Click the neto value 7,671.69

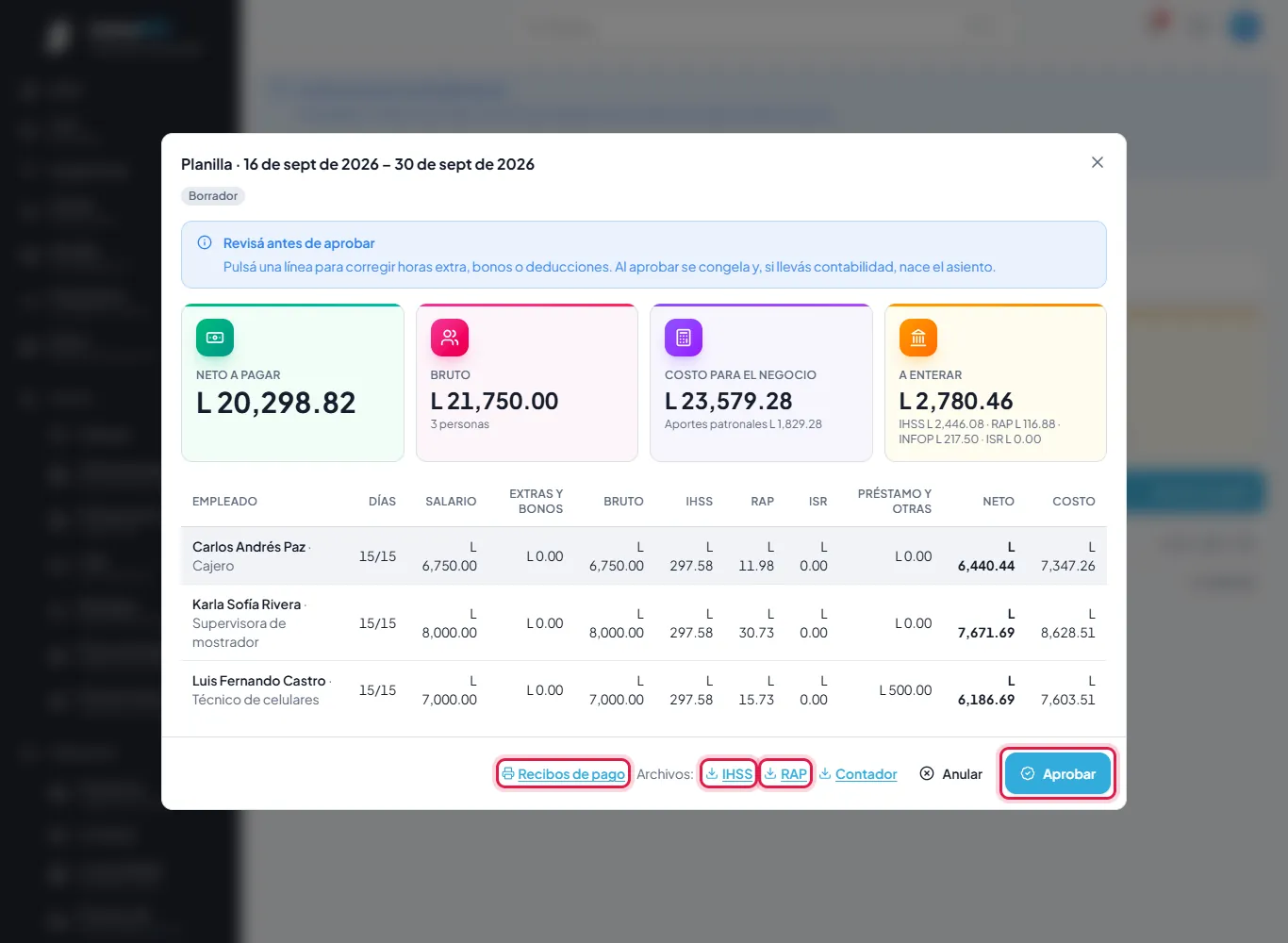[x=986, y=623]
